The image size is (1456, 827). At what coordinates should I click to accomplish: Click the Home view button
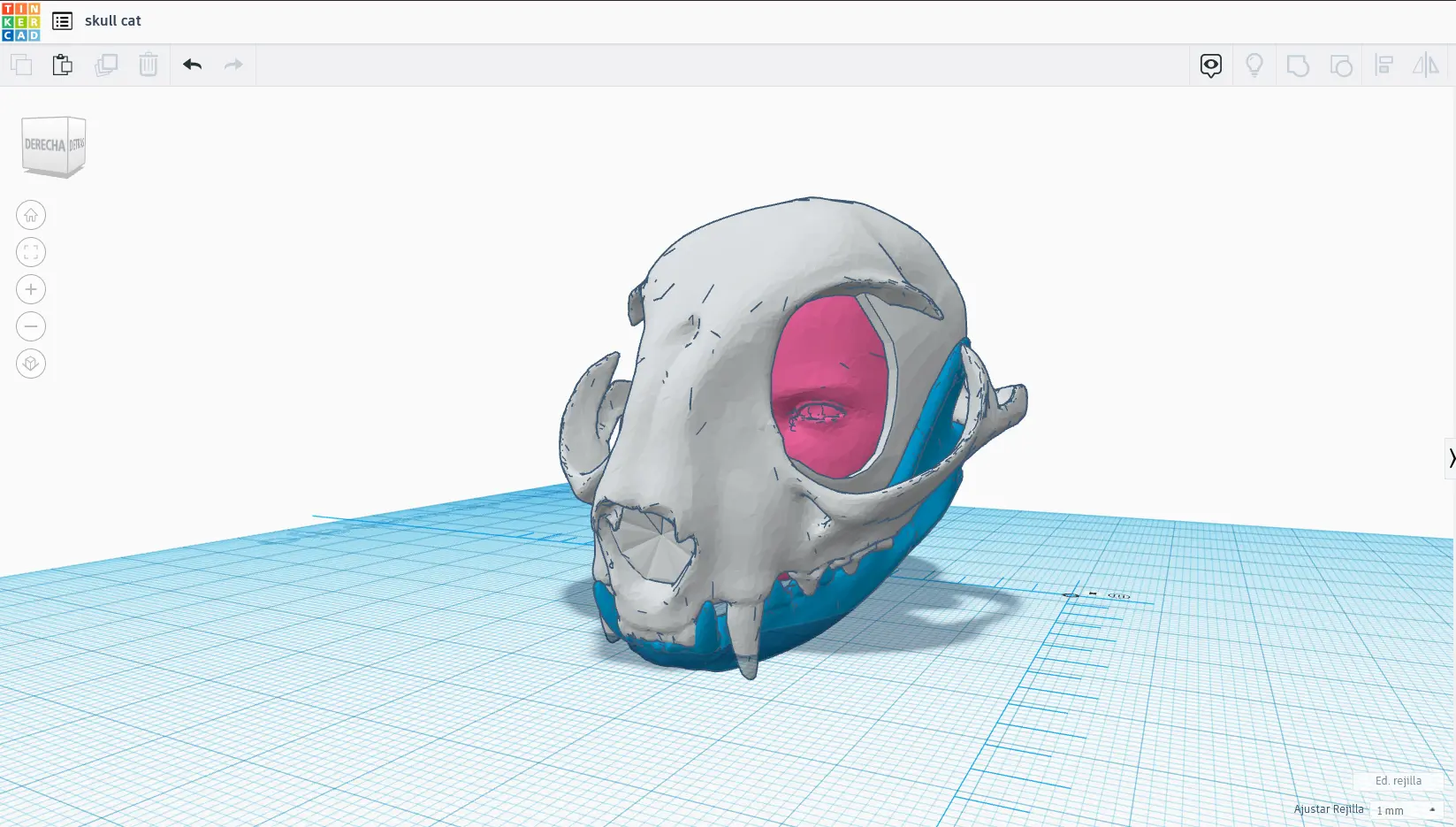31,215
